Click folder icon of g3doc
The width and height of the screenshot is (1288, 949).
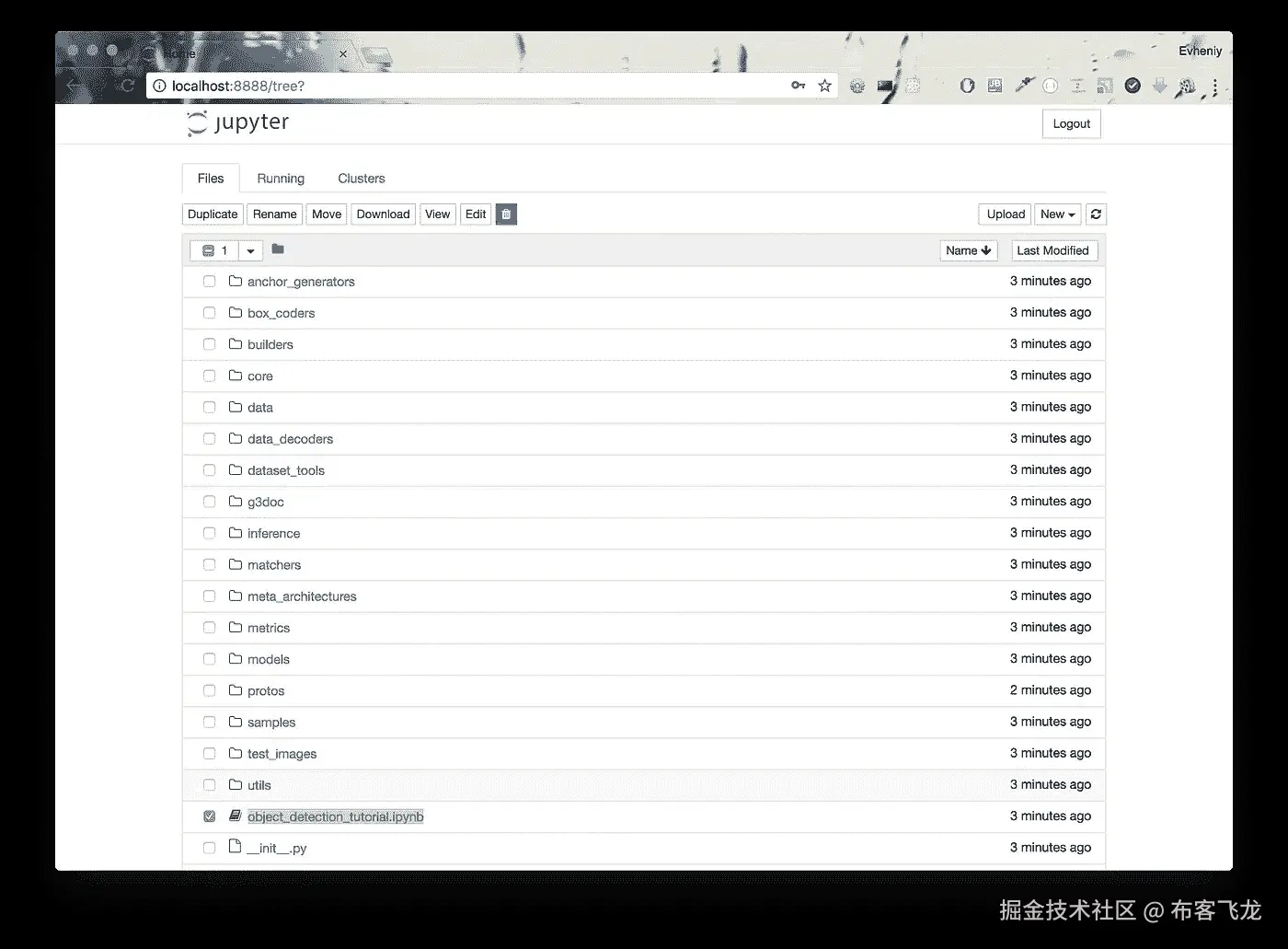click(x=236, y=501)
